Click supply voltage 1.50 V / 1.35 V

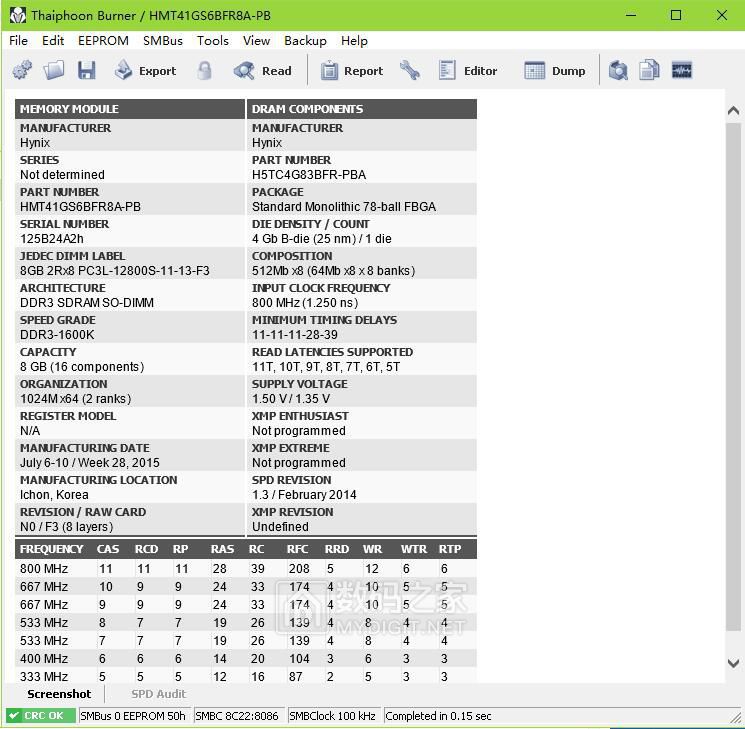(291, 398)
